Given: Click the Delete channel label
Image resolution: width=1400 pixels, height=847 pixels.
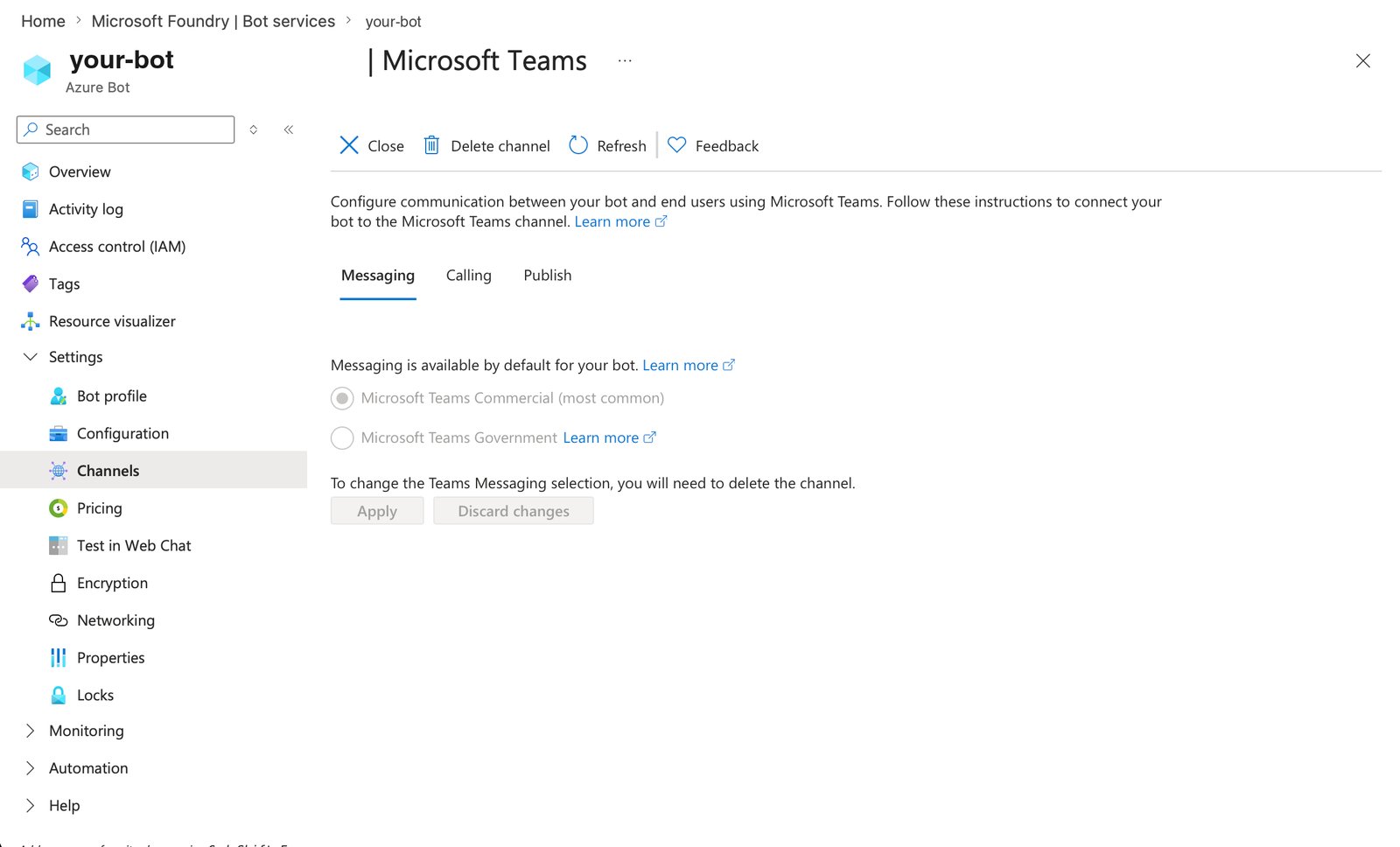Looking at the screenshot, I should tap(500, 146).
